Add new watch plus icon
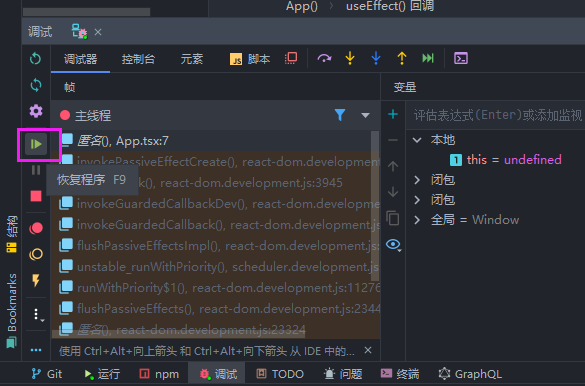 coord(393,114)
